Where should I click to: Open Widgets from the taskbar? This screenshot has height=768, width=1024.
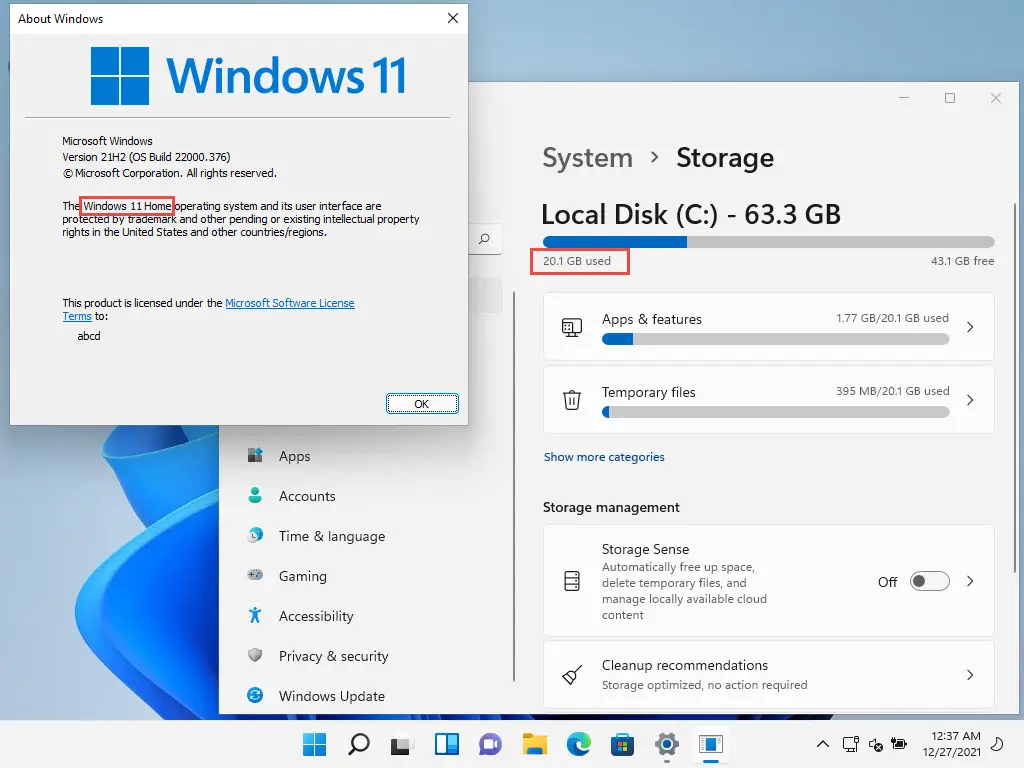tap(447, 744)
